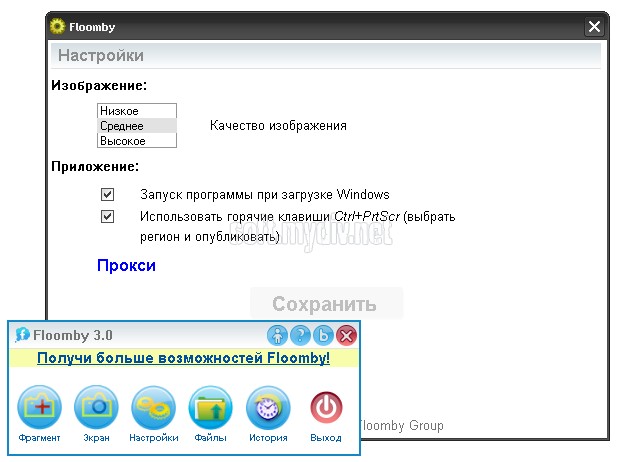Close the Floomby settings window
Viewport: 624px width, 462px height.
tap(595, 27)
